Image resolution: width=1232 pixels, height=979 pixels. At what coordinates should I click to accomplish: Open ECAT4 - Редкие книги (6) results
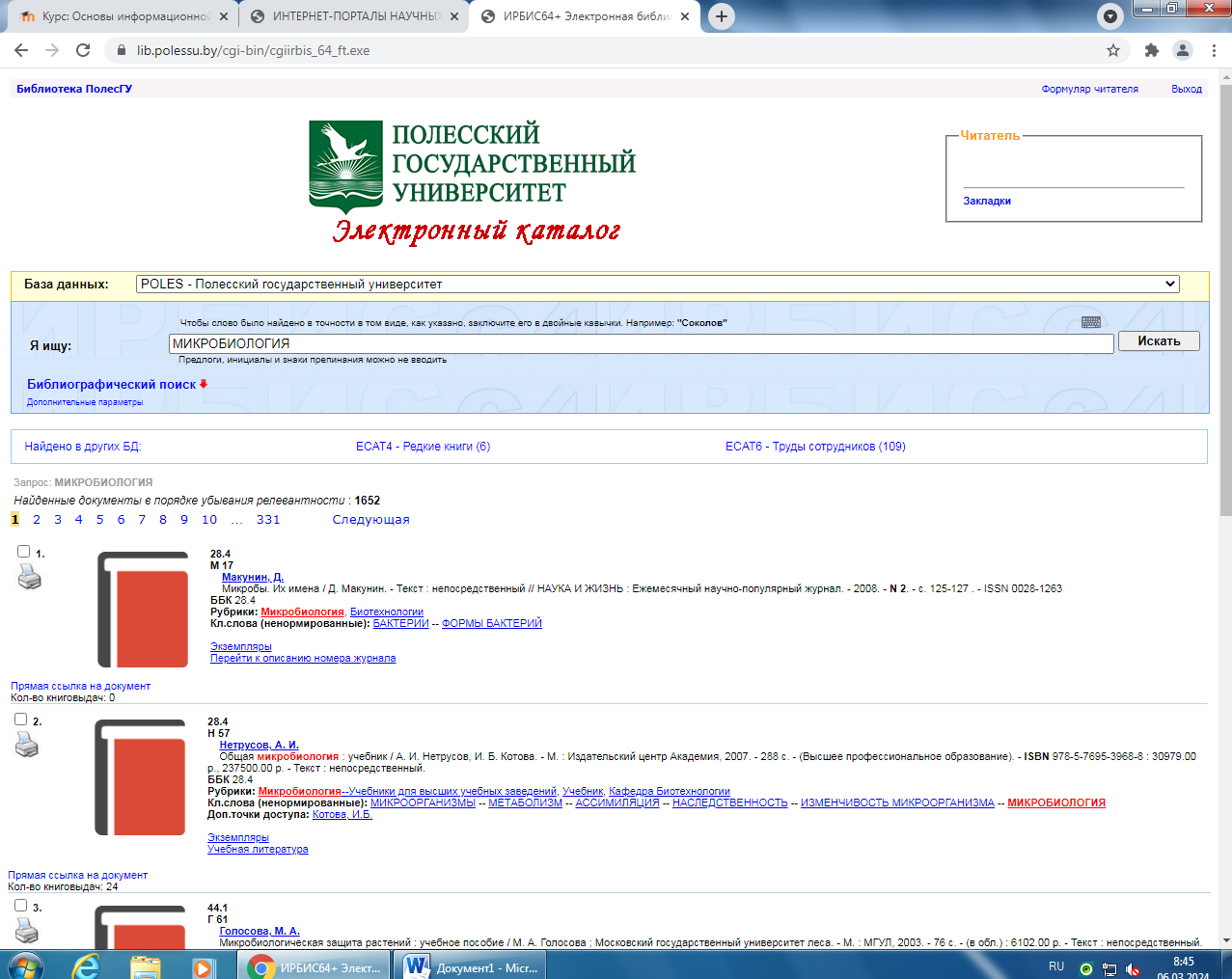pyautogui.click(x=423, y=447)
